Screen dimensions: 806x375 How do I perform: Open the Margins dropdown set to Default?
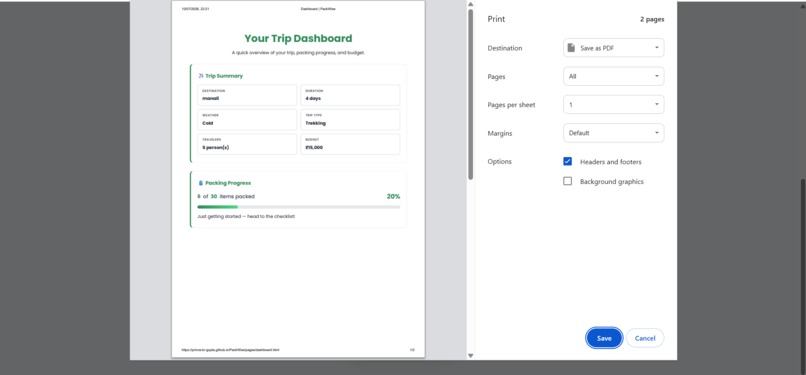pyautogui.click(x=614, y=133)
